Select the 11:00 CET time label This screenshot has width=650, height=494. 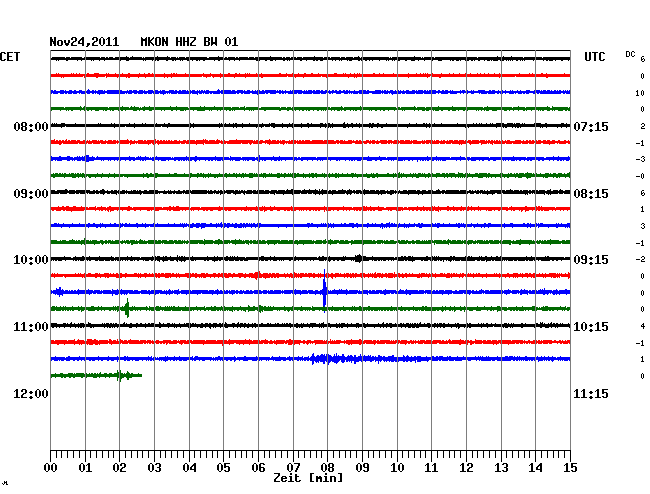31,327
